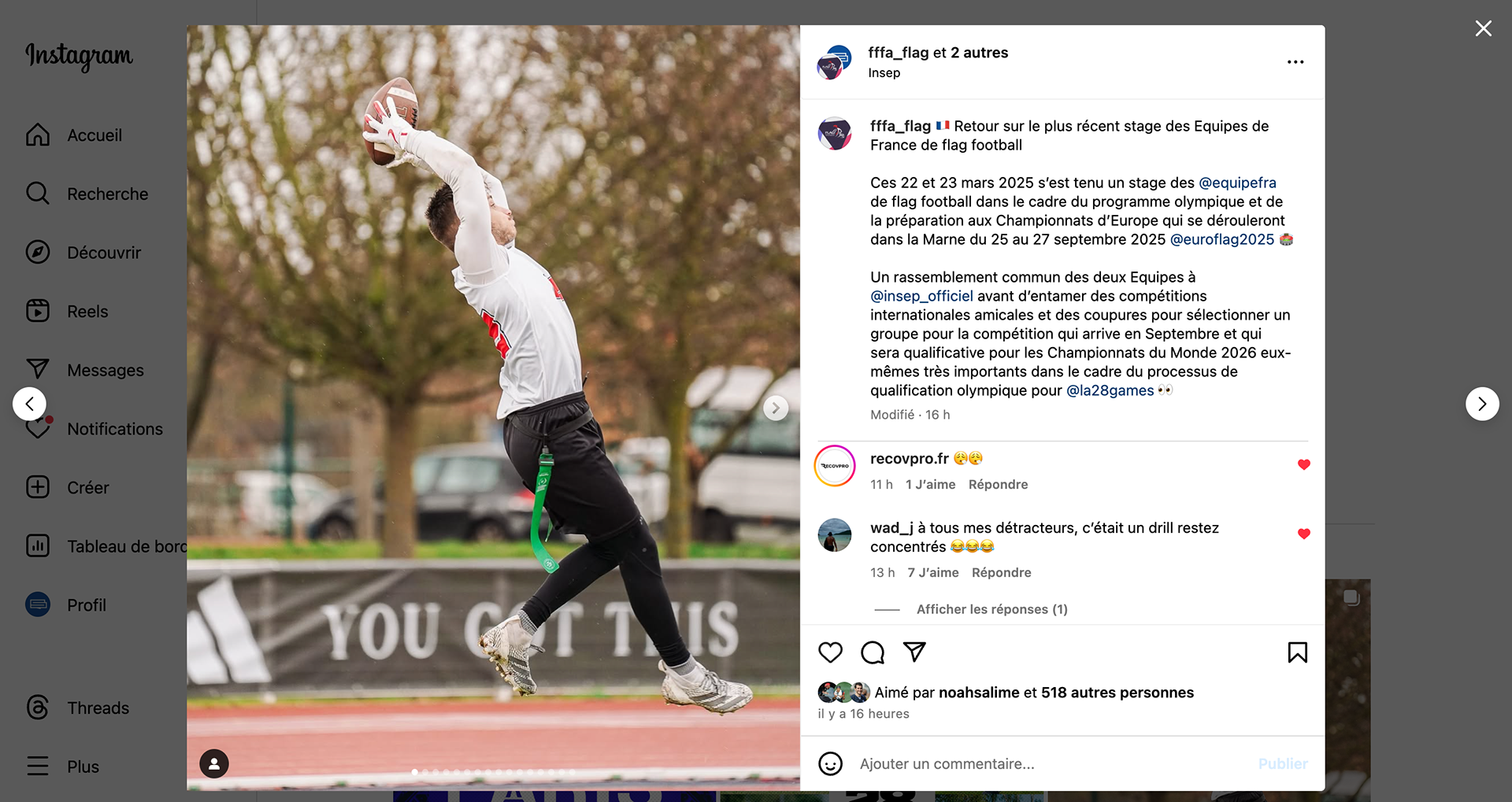Viewport: 1512px width, 802px height.
Task: Advance carousel to next photo
Action: (775, 408)
